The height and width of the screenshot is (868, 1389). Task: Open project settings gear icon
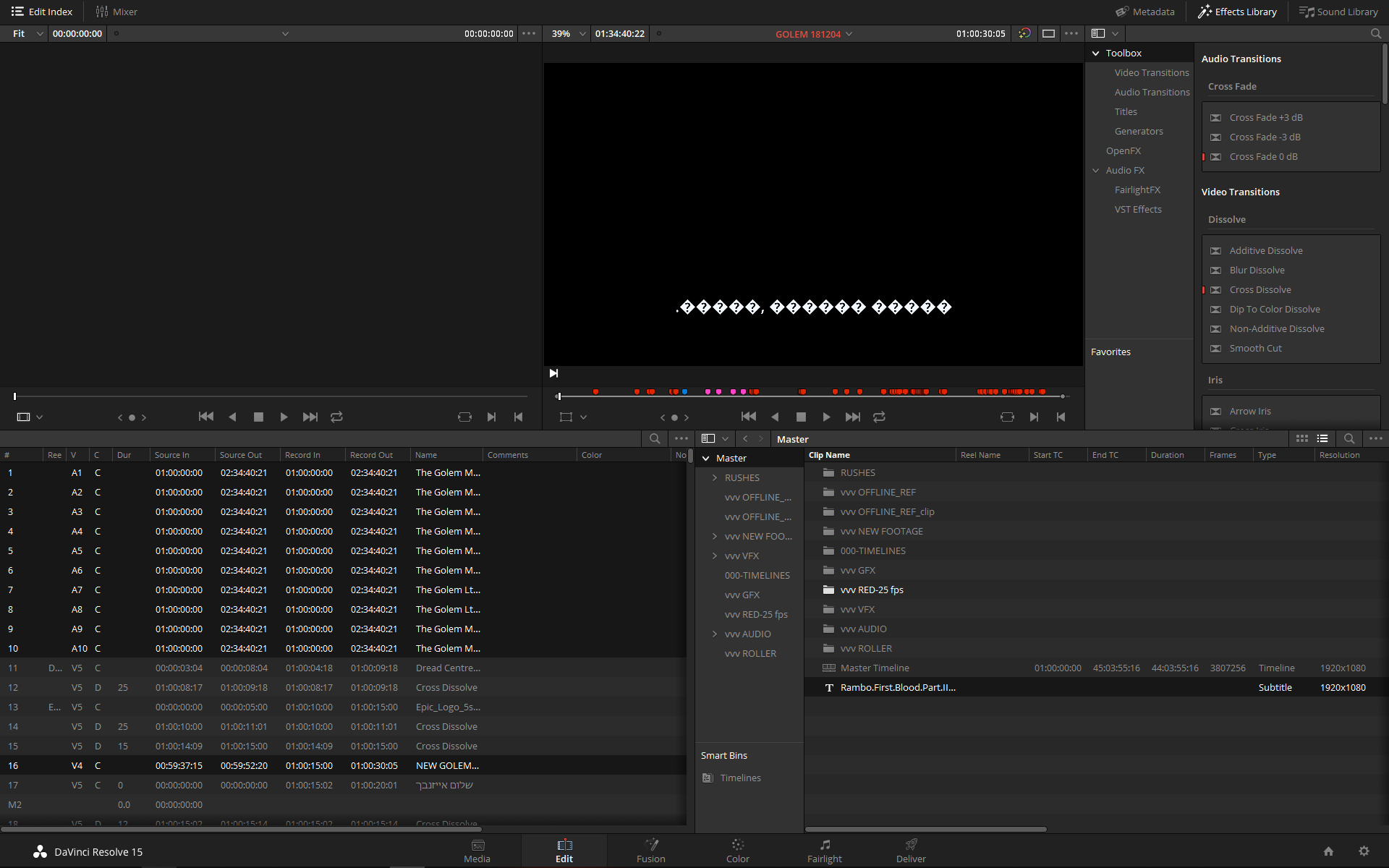[1364, 851]
